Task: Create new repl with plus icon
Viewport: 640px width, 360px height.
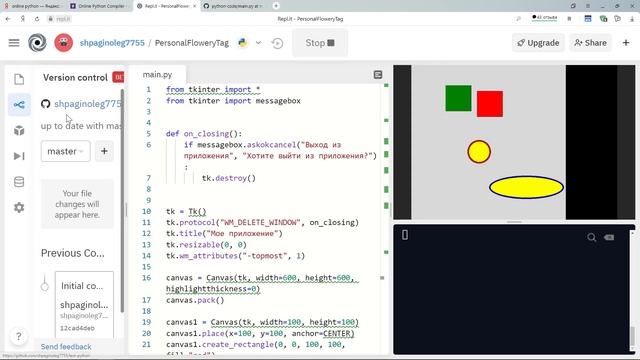Action: click(x=626, y=43)
